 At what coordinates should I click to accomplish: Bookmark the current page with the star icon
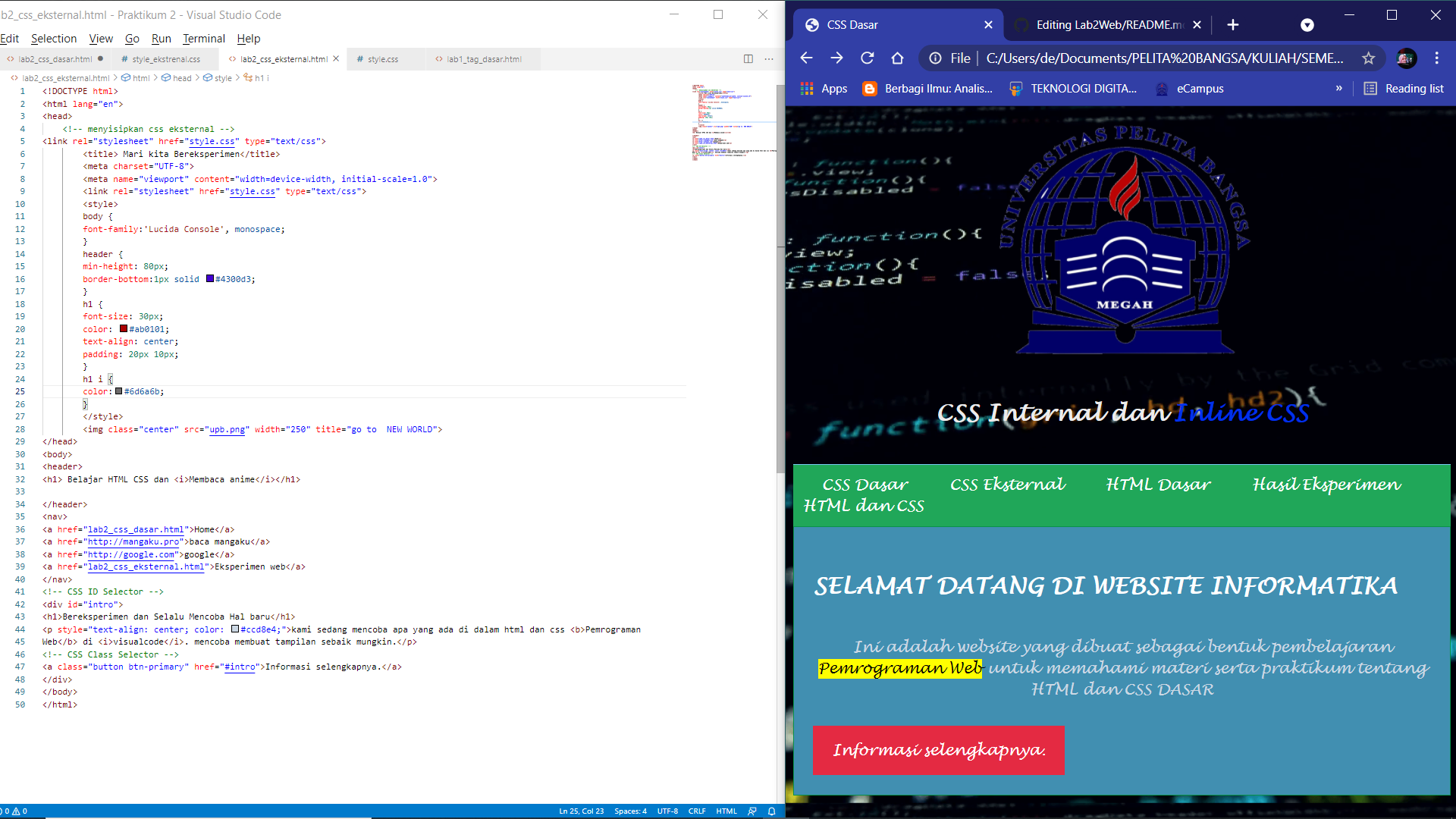[1369, 58]
